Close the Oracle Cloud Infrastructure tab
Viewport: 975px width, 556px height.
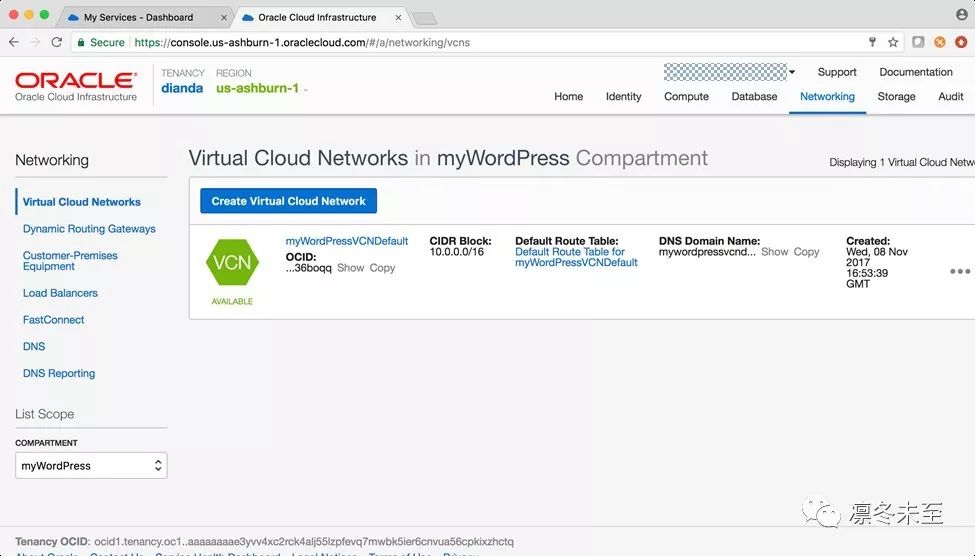pos(398,17)
